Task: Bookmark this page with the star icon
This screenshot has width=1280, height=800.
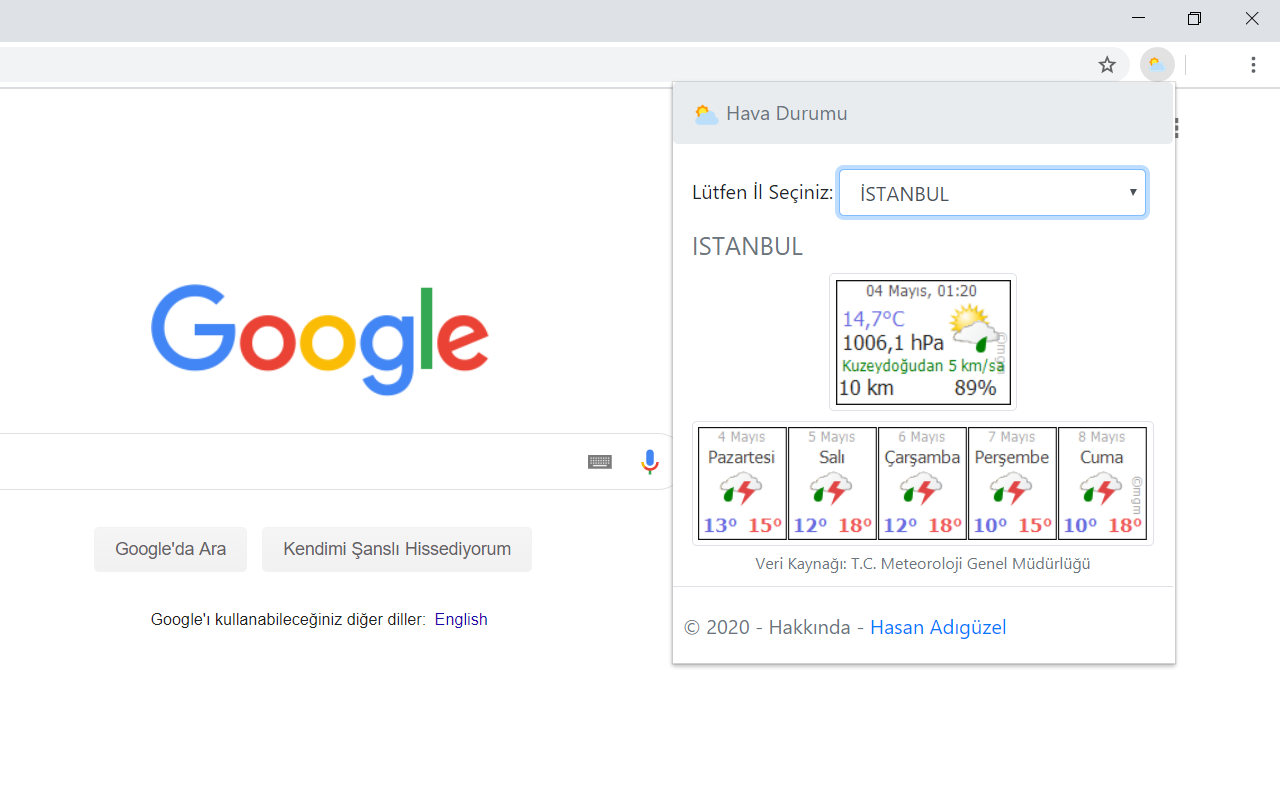Action: pos(1107,65)
